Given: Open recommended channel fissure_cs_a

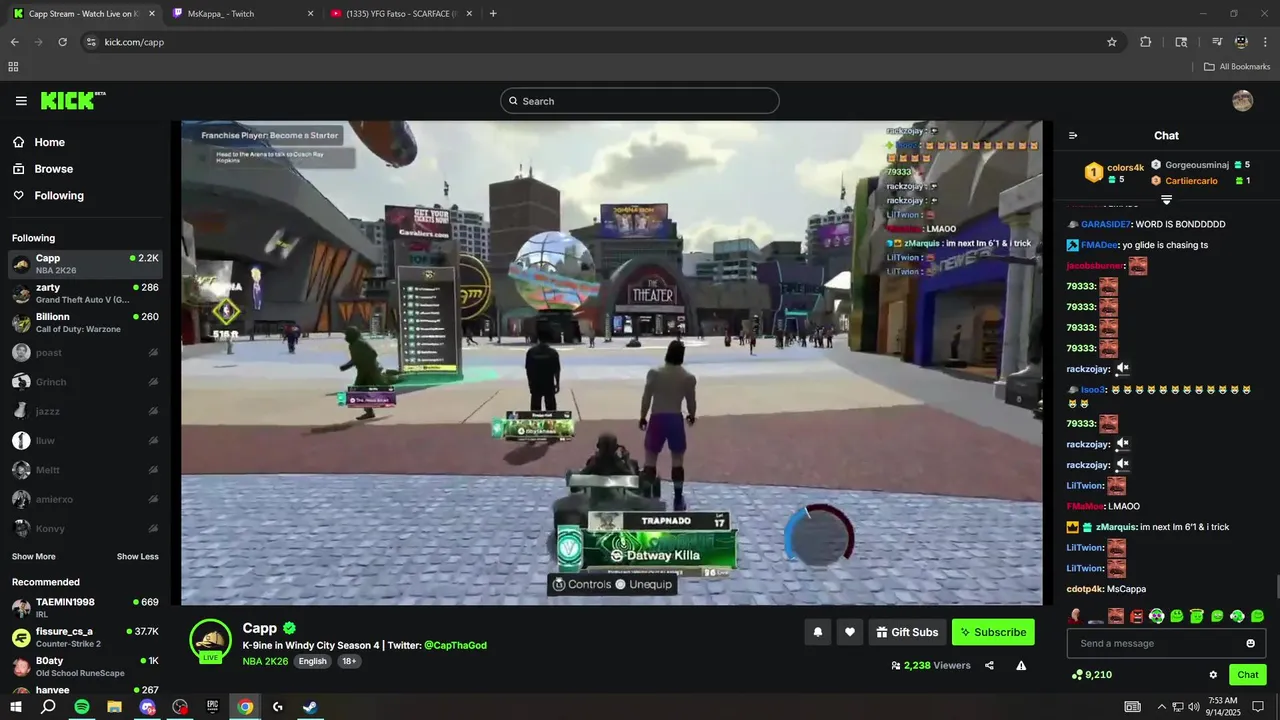Looking at the screenshot, I should (x=85, y=637).
